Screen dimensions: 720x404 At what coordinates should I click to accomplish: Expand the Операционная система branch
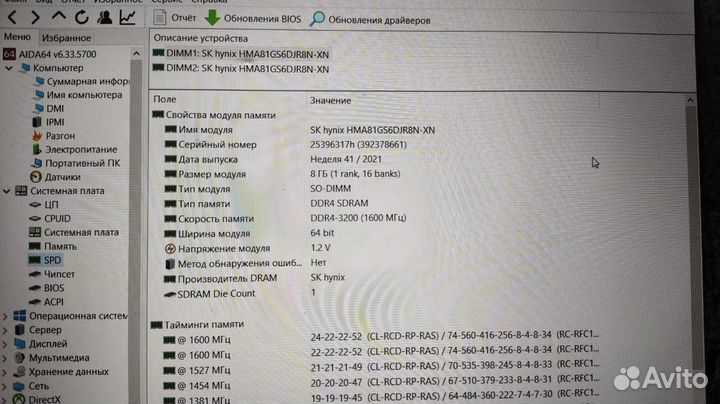(x=5, y=316)
